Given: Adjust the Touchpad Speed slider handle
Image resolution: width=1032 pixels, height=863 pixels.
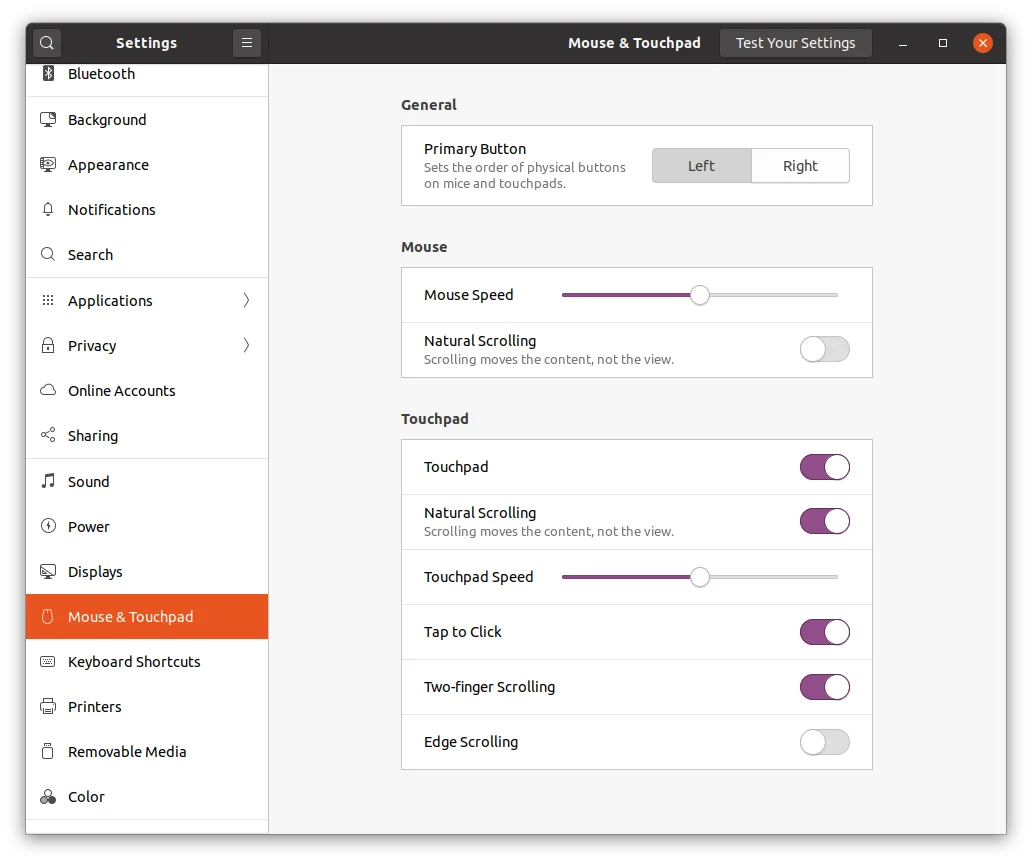Looking at the screenshot, I should tap(700, 577).
